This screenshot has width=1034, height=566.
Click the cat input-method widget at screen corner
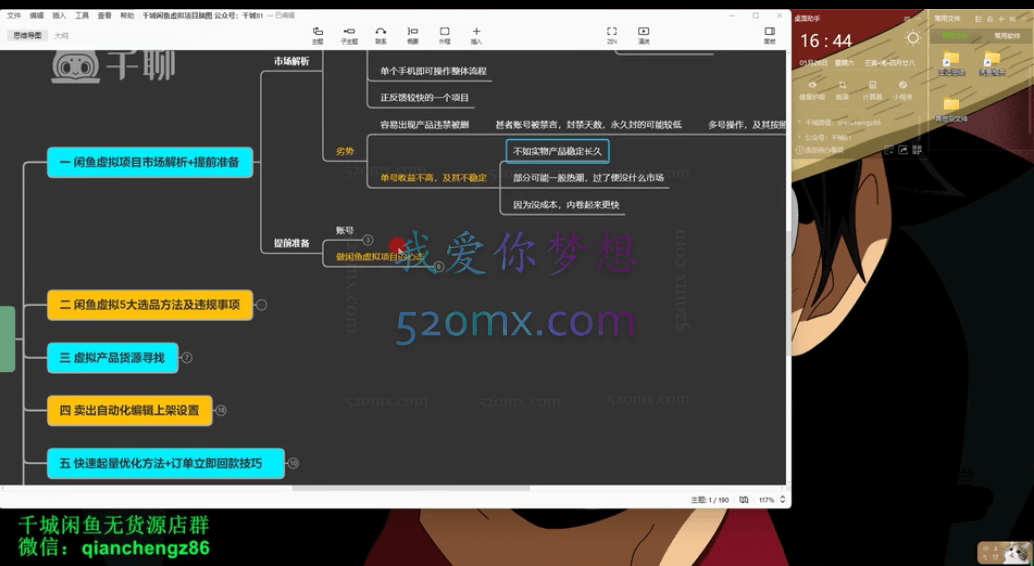tap(1004, 551)
